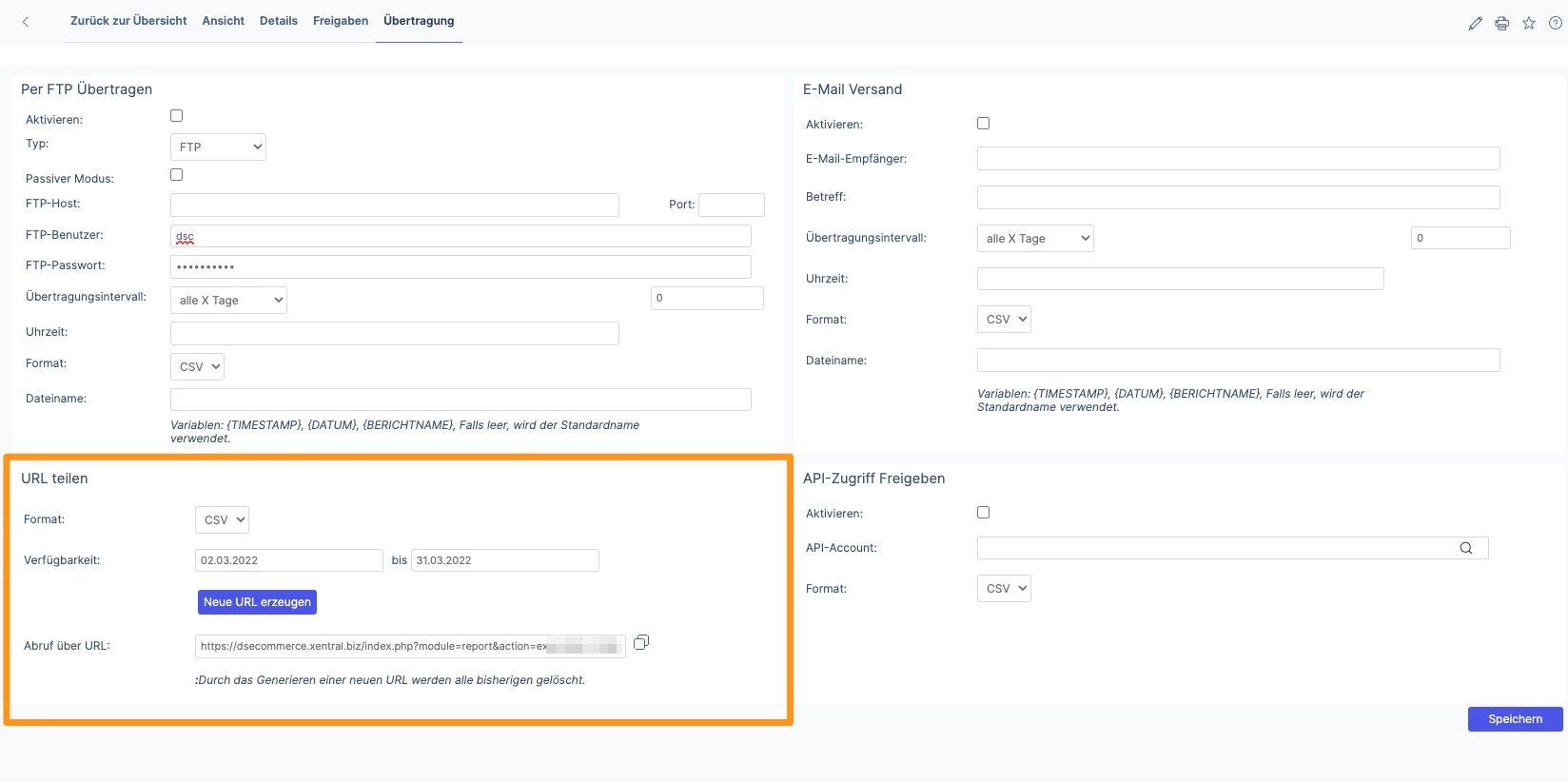
Task: Click the Abruf über URL field
Action: click(410, 646)
